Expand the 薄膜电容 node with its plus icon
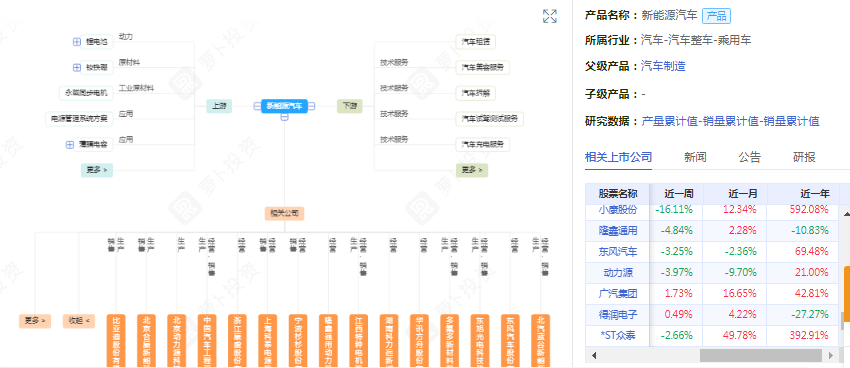 point(69,145)
